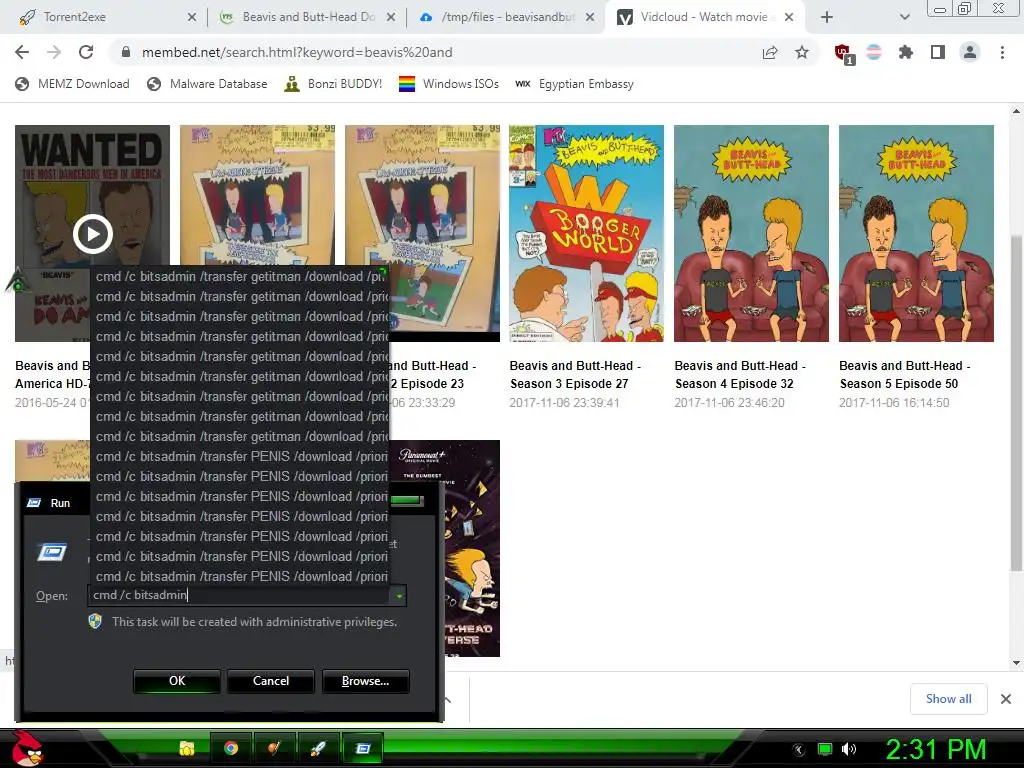1024x768 pixels.
Task: Open the Season 5 Episode 50 thumbnail
Action: tap(916, 233)
